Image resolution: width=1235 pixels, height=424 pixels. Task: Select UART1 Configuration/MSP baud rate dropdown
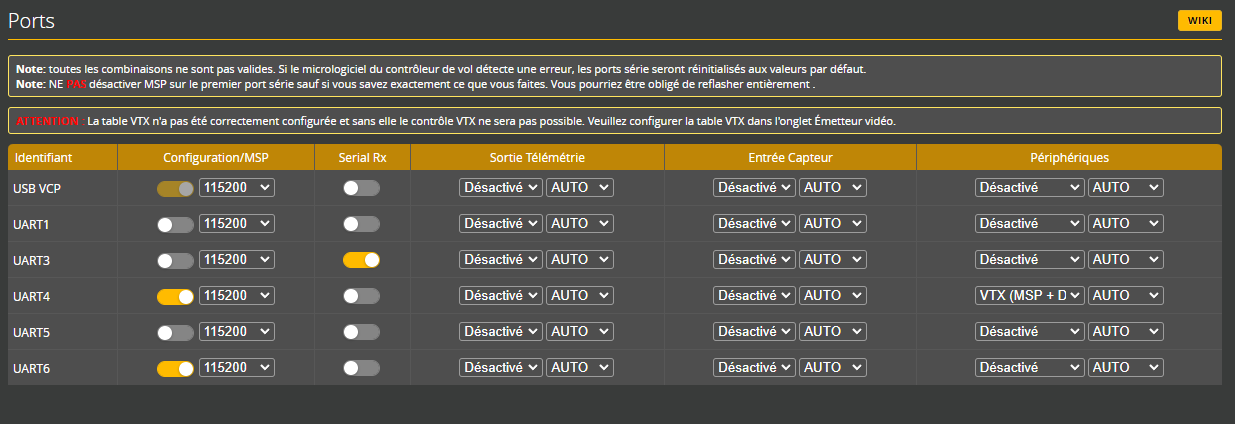[x=237, y=224]
